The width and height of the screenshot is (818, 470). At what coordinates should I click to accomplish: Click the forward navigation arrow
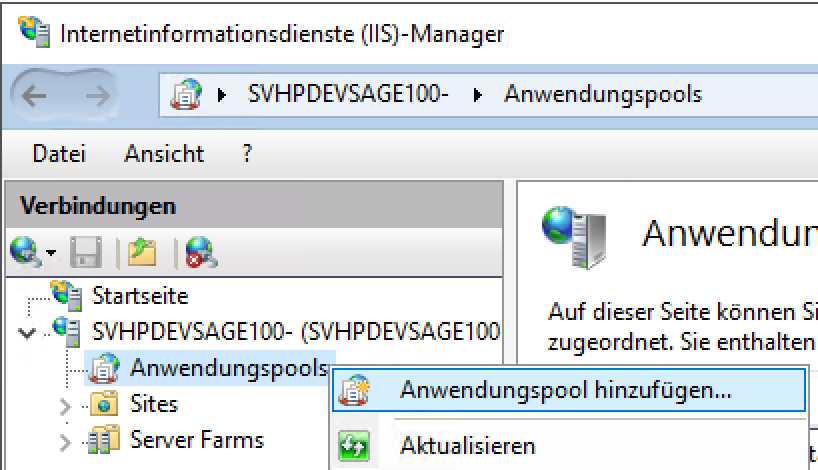tap(96, 96)
